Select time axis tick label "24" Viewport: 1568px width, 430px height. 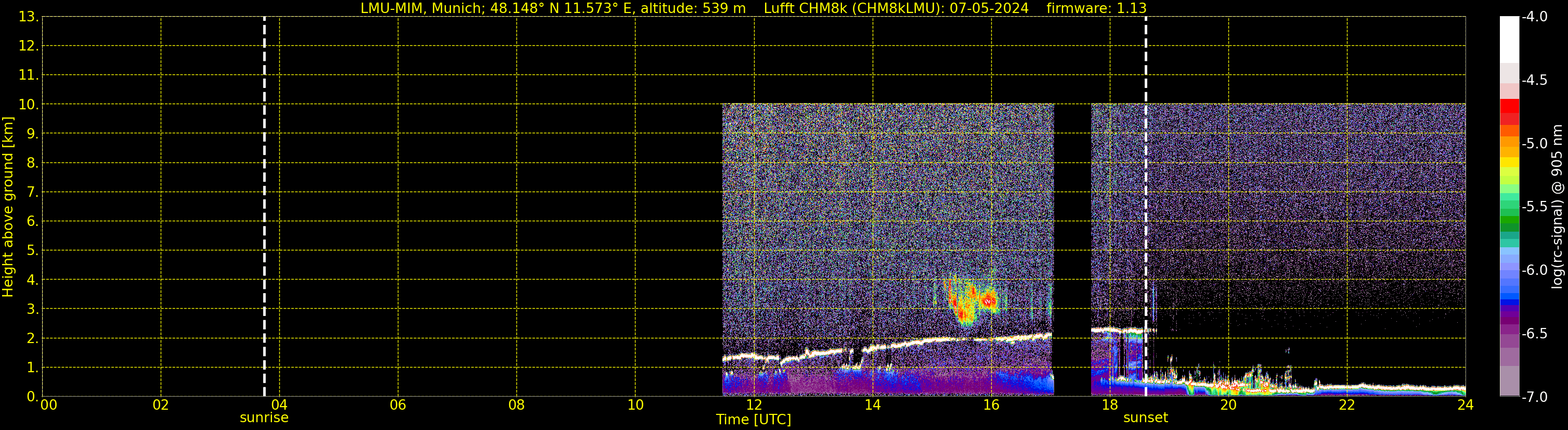click(x=1466, y=405)
